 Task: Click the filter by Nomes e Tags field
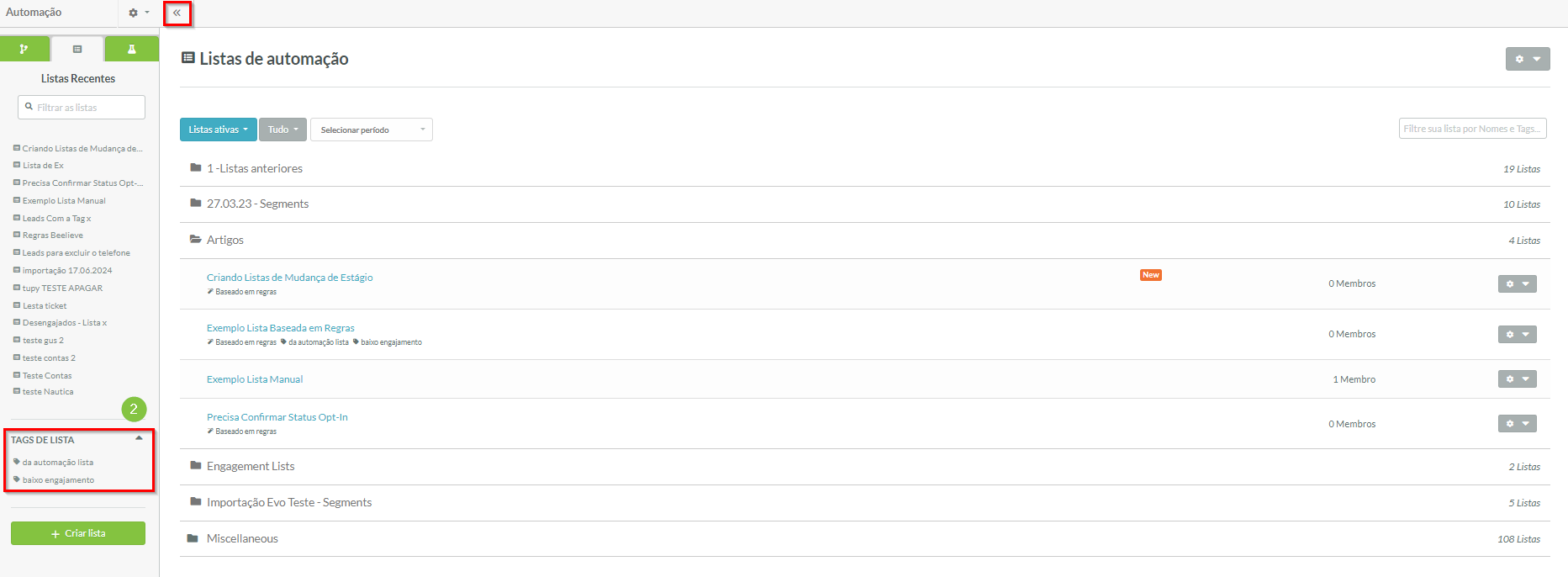click(1472, 129)
